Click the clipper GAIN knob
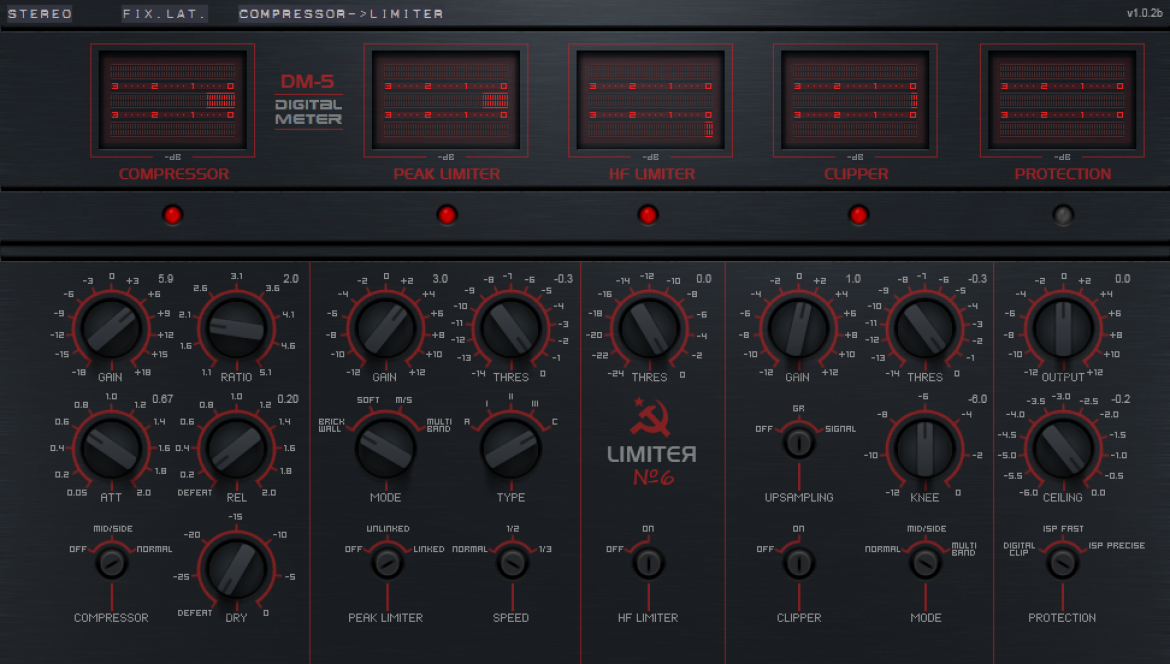 (798, 328)
